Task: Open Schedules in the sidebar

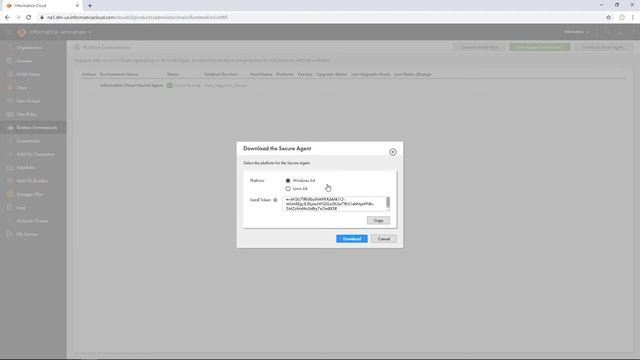Action: (x=26, y=167)
